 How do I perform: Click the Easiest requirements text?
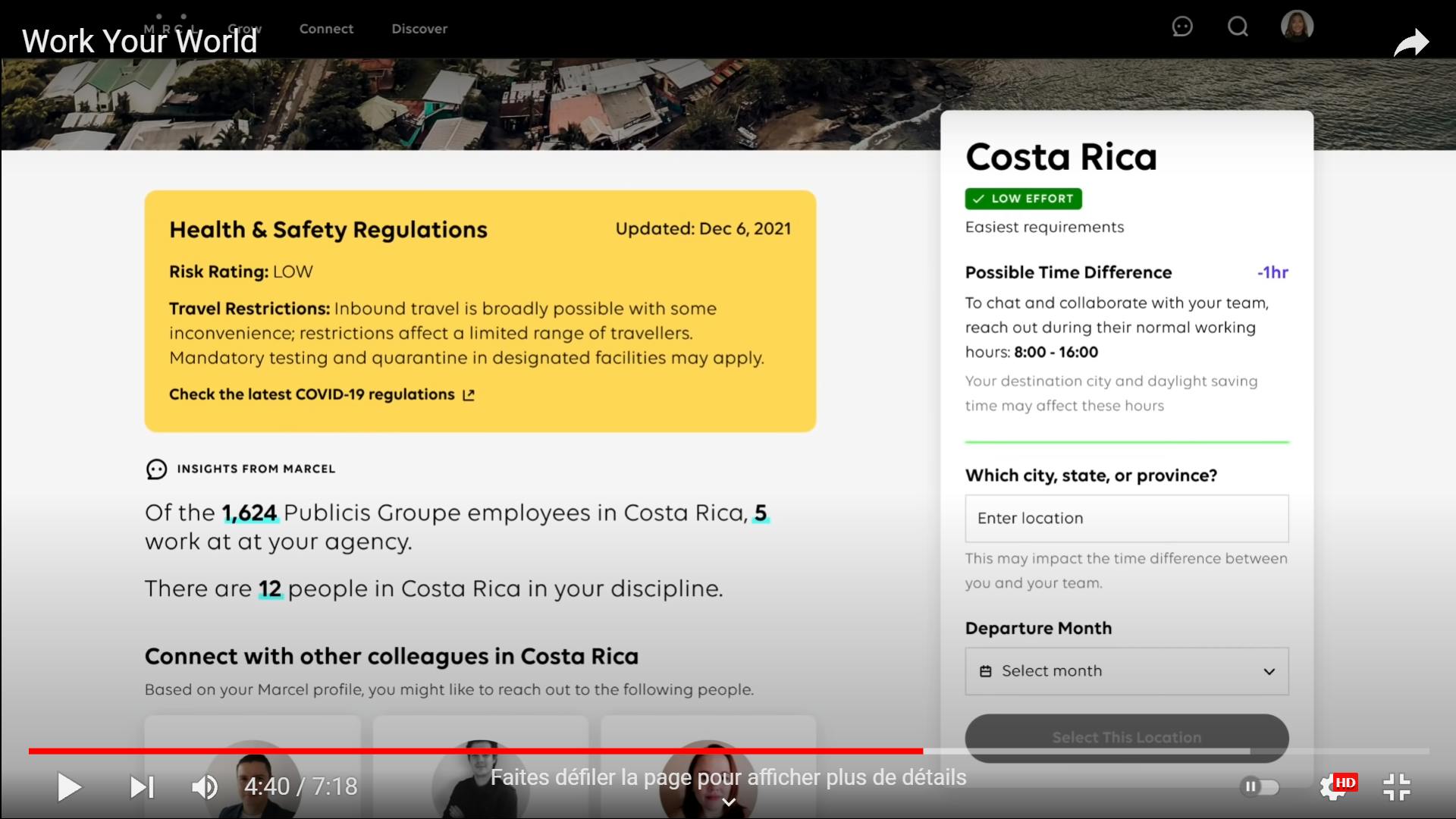point(1044,227)
